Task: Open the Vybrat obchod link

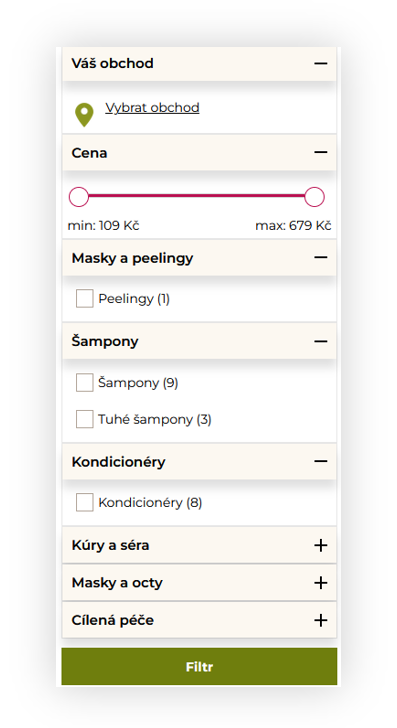Action: (152, 108)
